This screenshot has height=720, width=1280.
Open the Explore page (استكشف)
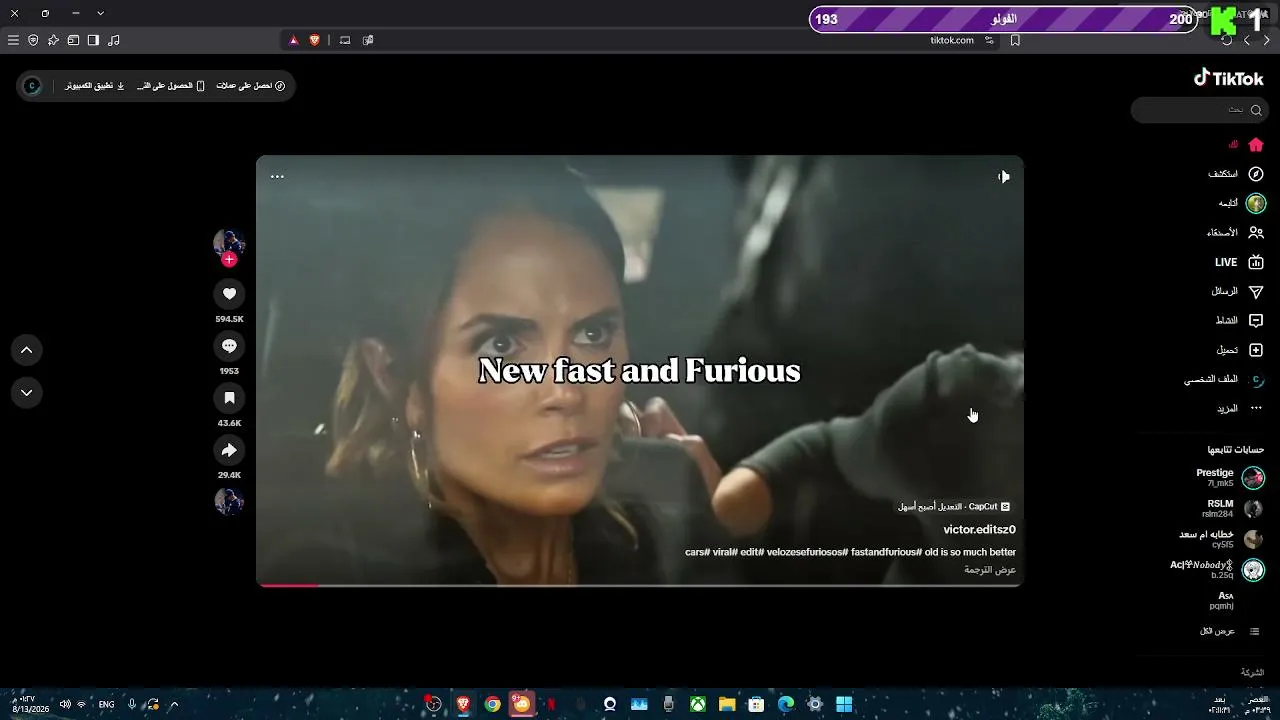[x=1236, y=174]
